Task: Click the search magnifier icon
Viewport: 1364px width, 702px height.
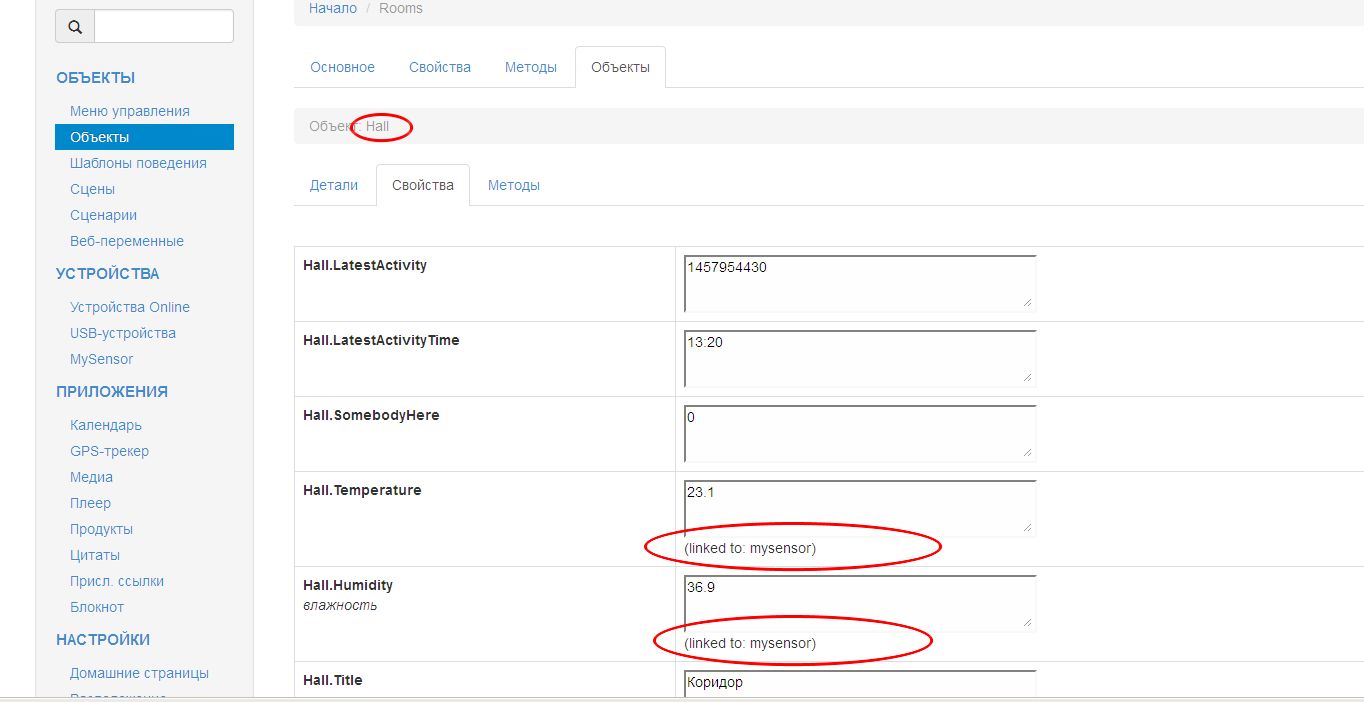Action: (x=75, y=27)
